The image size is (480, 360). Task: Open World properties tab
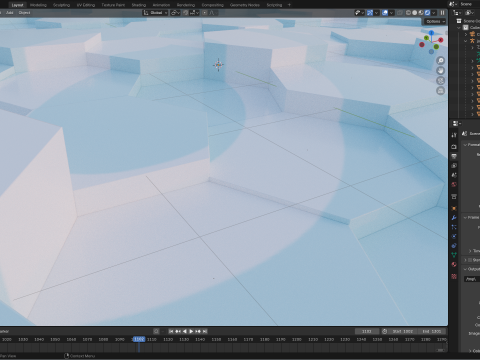(454, 184)
